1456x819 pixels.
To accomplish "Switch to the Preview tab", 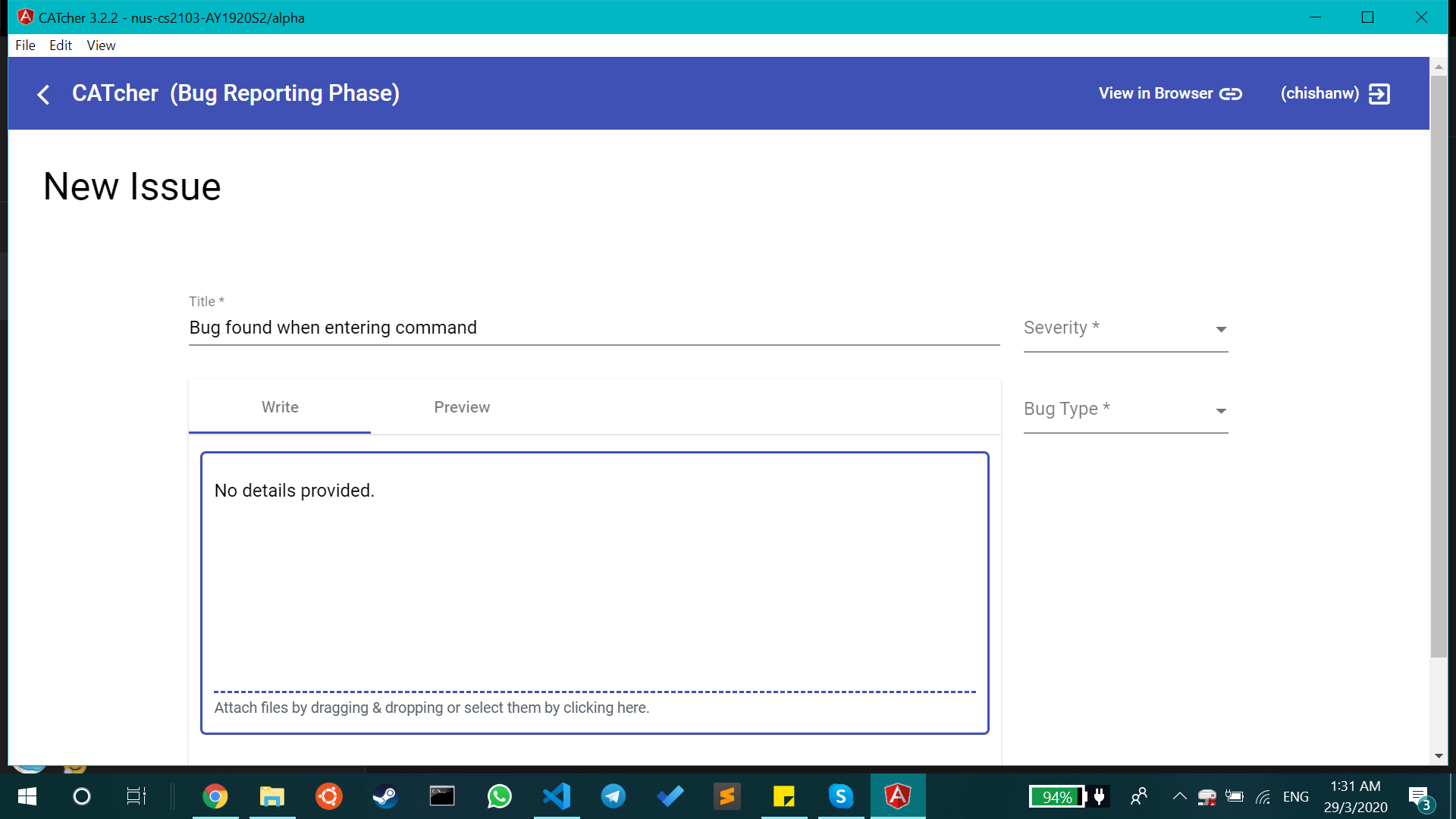I will tap(462, 407).
